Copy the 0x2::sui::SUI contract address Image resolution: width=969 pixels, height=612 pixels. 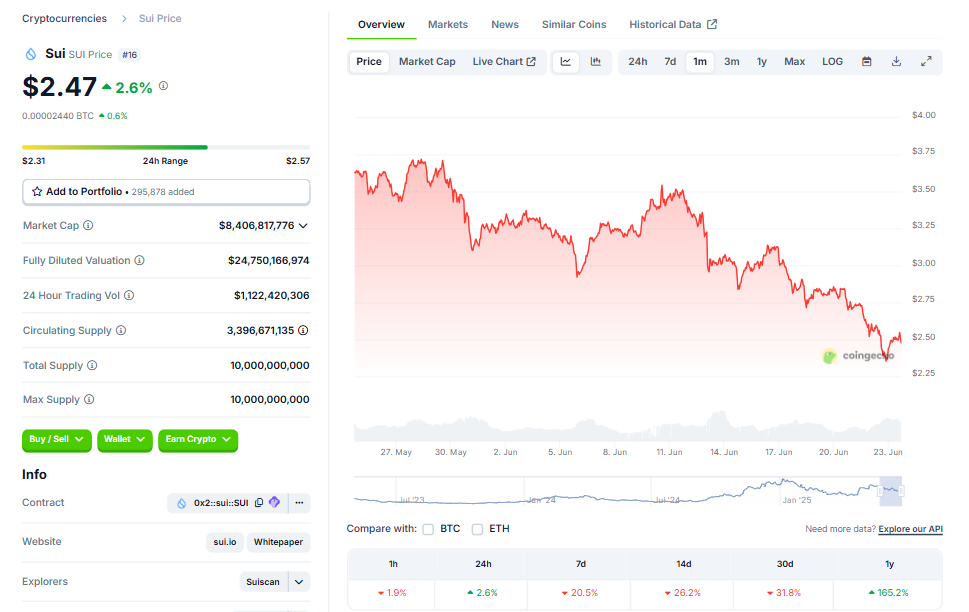tap(260, 503)
